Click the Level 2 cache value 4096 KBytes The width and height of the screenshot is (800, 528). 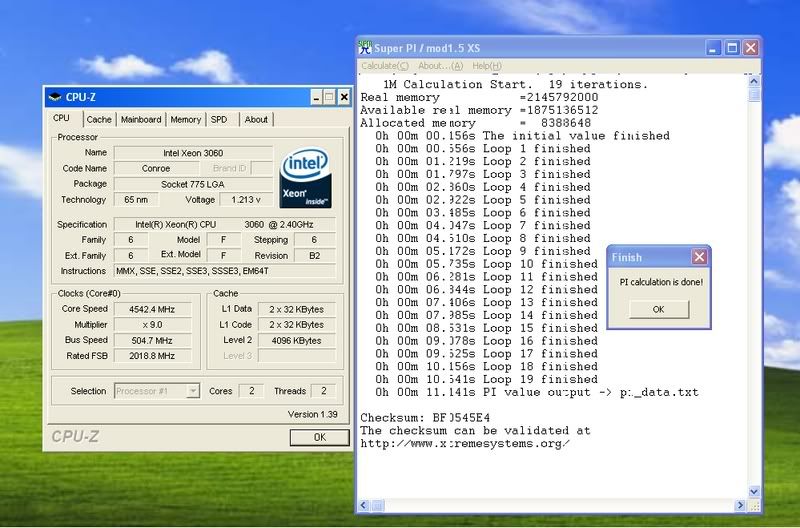click(296, 340)
